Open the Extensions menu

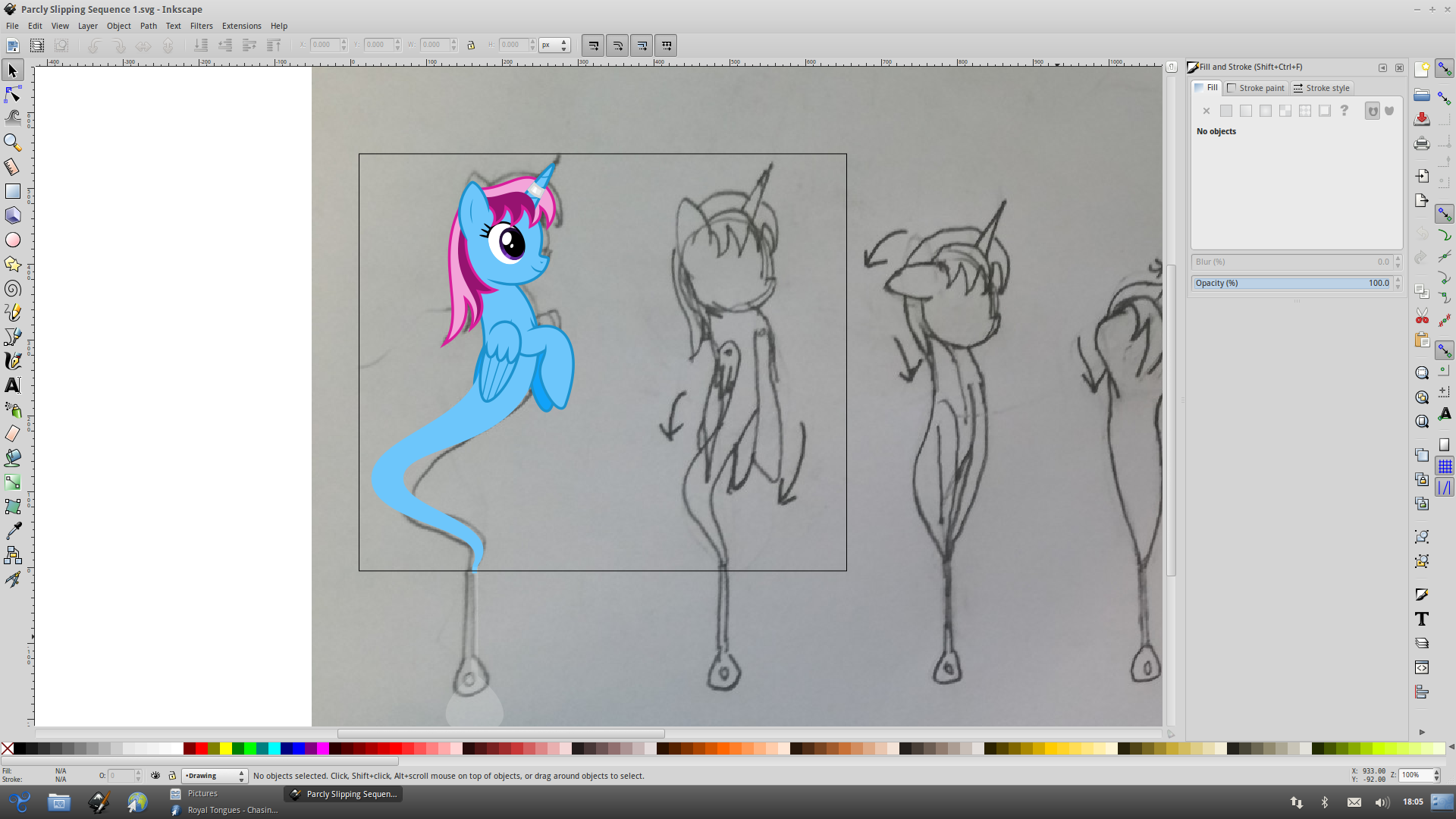[241, 26]
